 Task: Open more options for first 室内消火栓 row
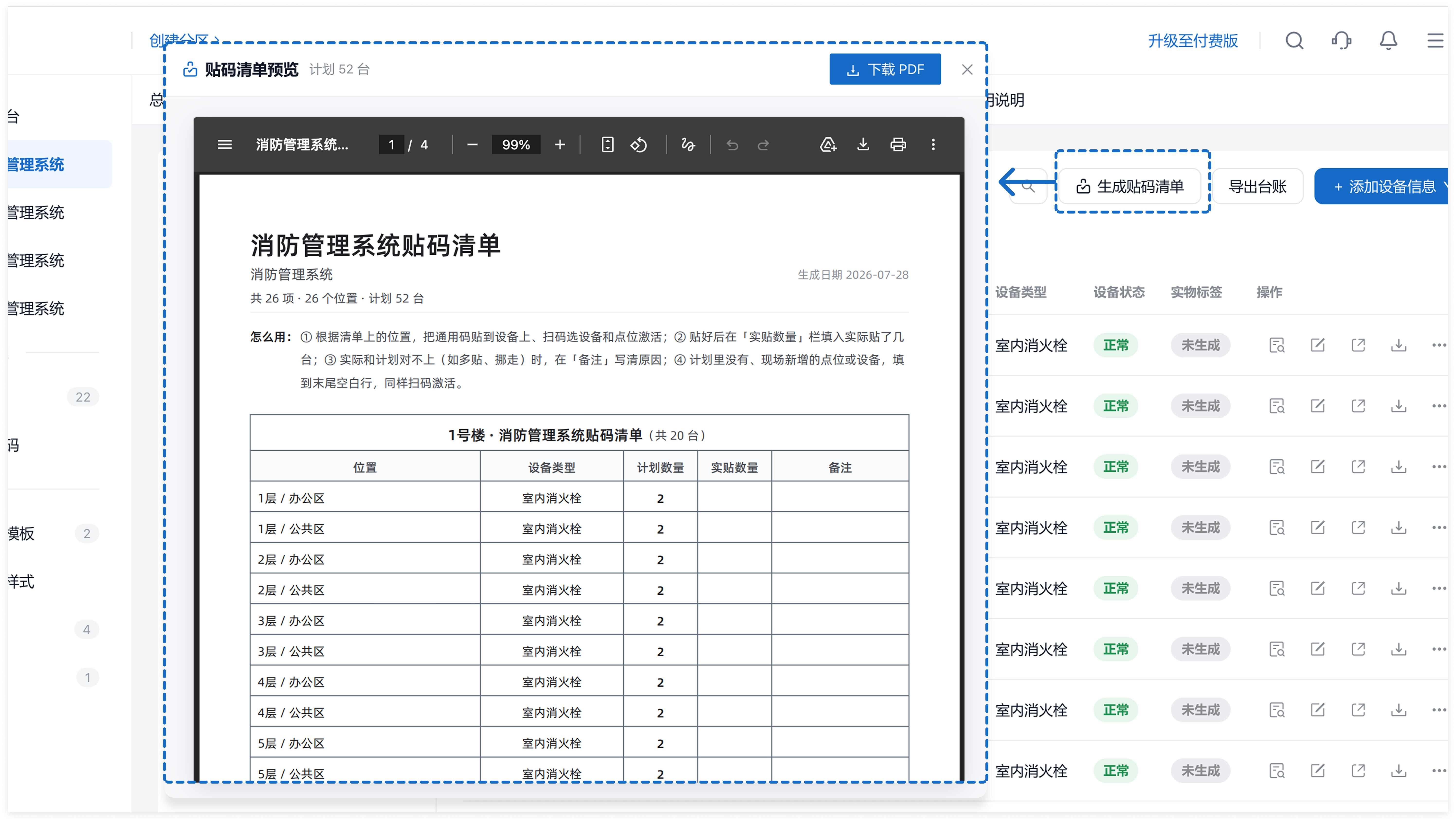tap(1438, 345)
